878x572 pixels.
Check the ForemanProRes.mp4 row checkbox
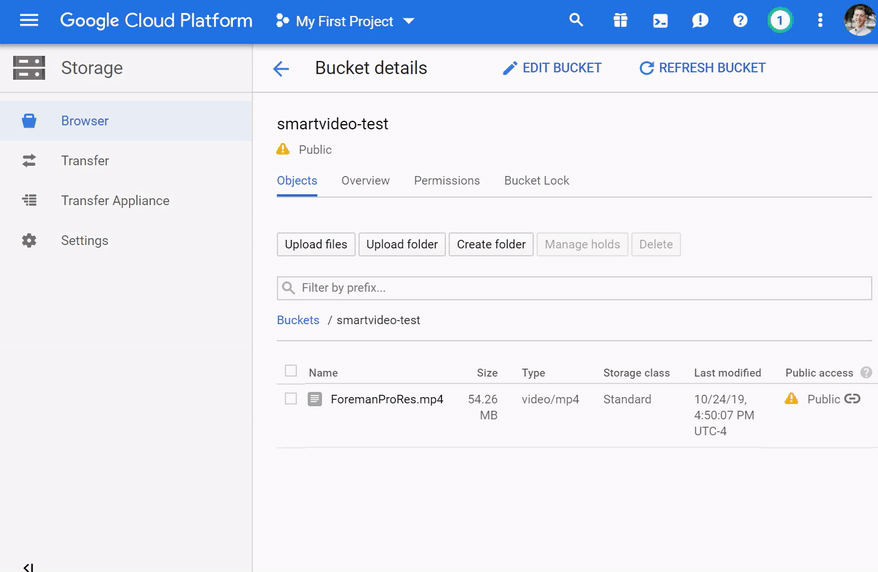(291, 399)
